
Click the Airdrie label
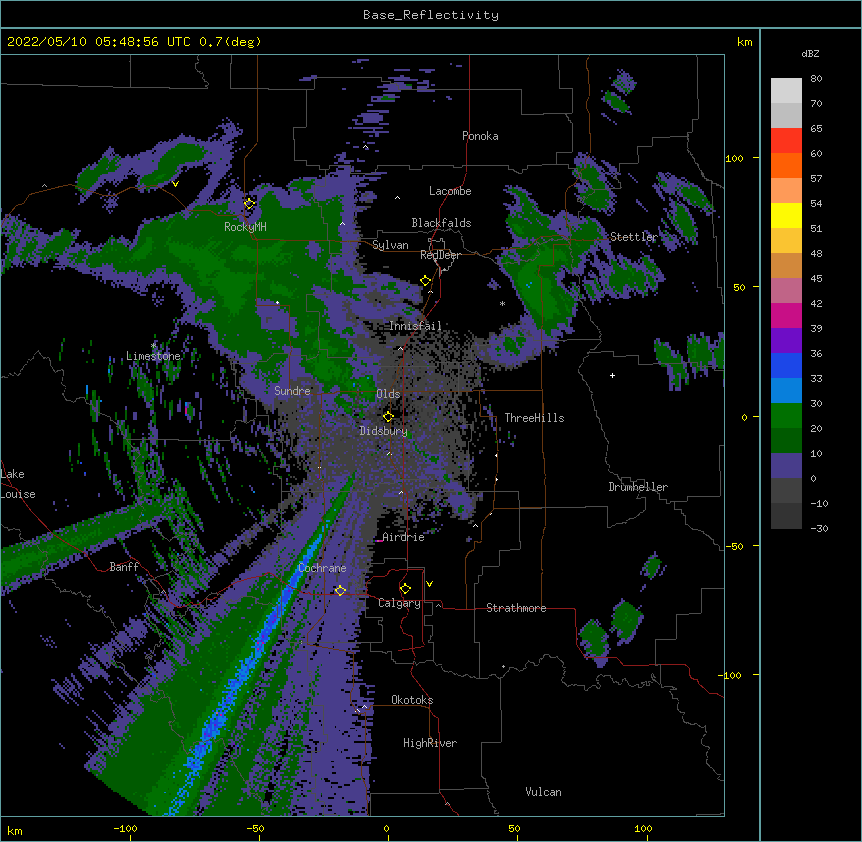404,537
